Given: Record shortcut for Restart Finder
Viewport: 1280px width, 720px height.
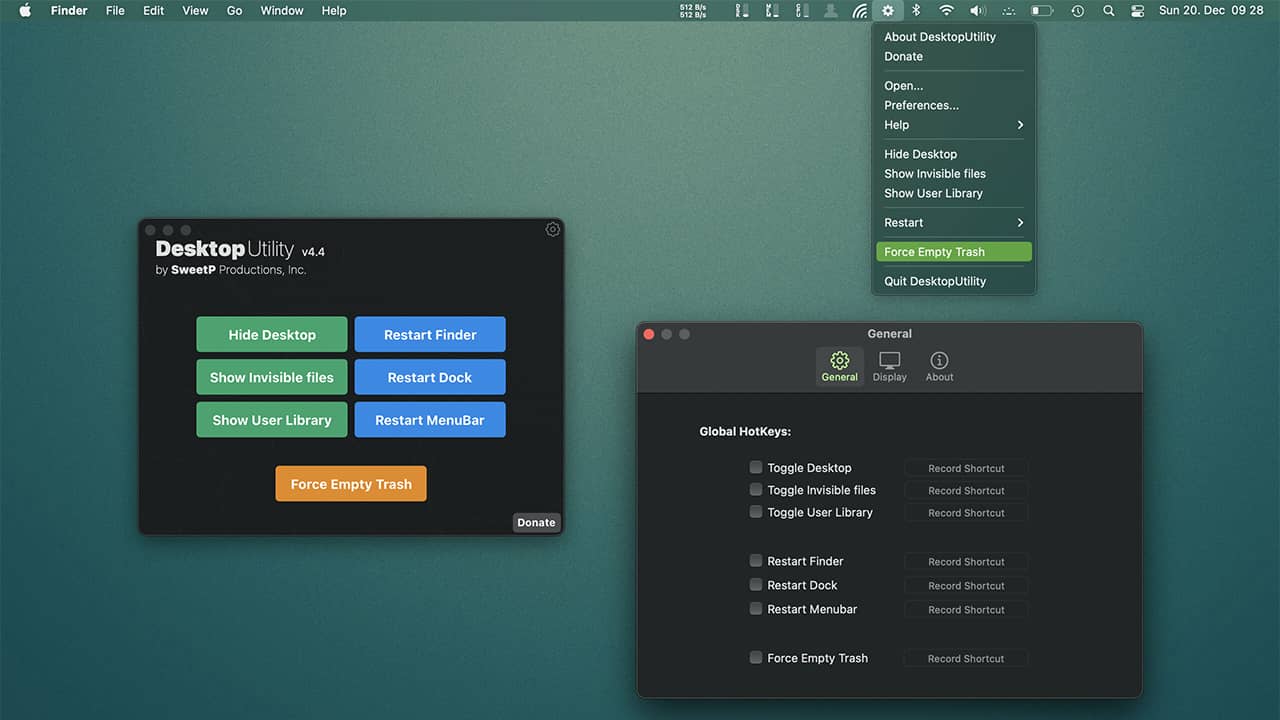Looking at the screenshot, I should coord(966,561).
